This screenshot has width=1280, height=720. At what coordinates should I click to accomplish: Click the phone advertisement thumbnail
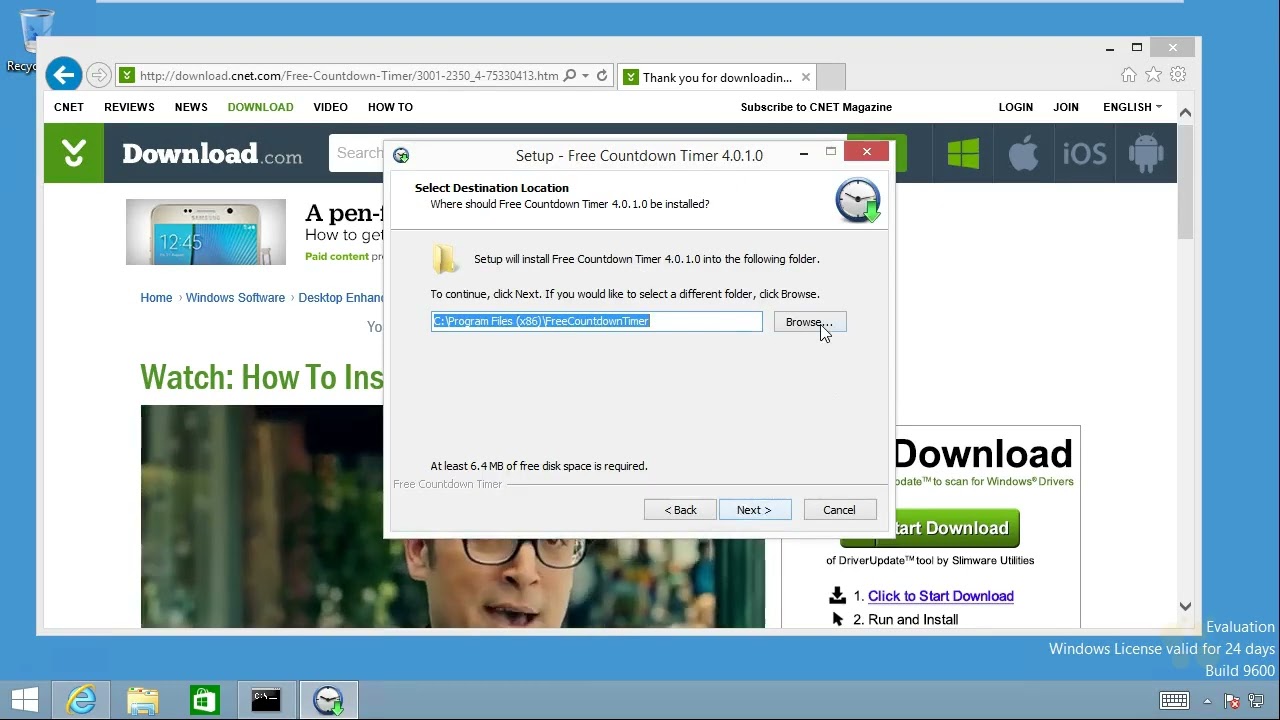pyautogui.click(x=206, y=232)
